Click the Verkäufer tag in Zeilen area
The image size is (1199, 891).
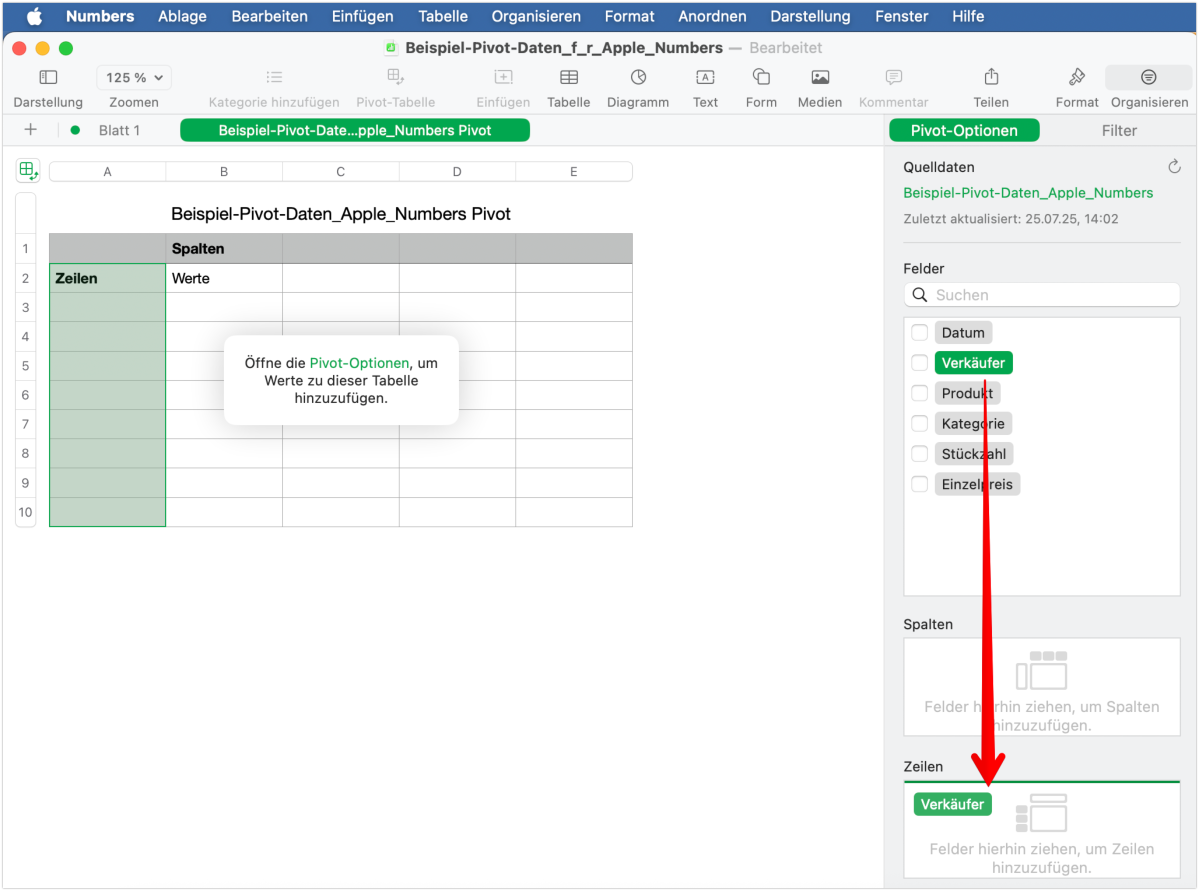[952, 804]
